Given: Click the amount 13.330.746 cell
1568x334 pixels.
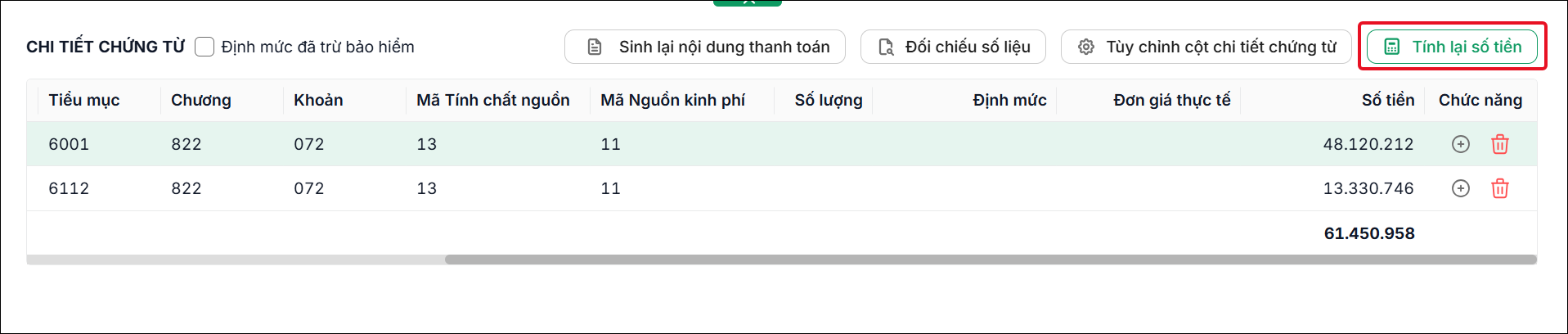Looking at the screenshot, I should coord(1368,188).
